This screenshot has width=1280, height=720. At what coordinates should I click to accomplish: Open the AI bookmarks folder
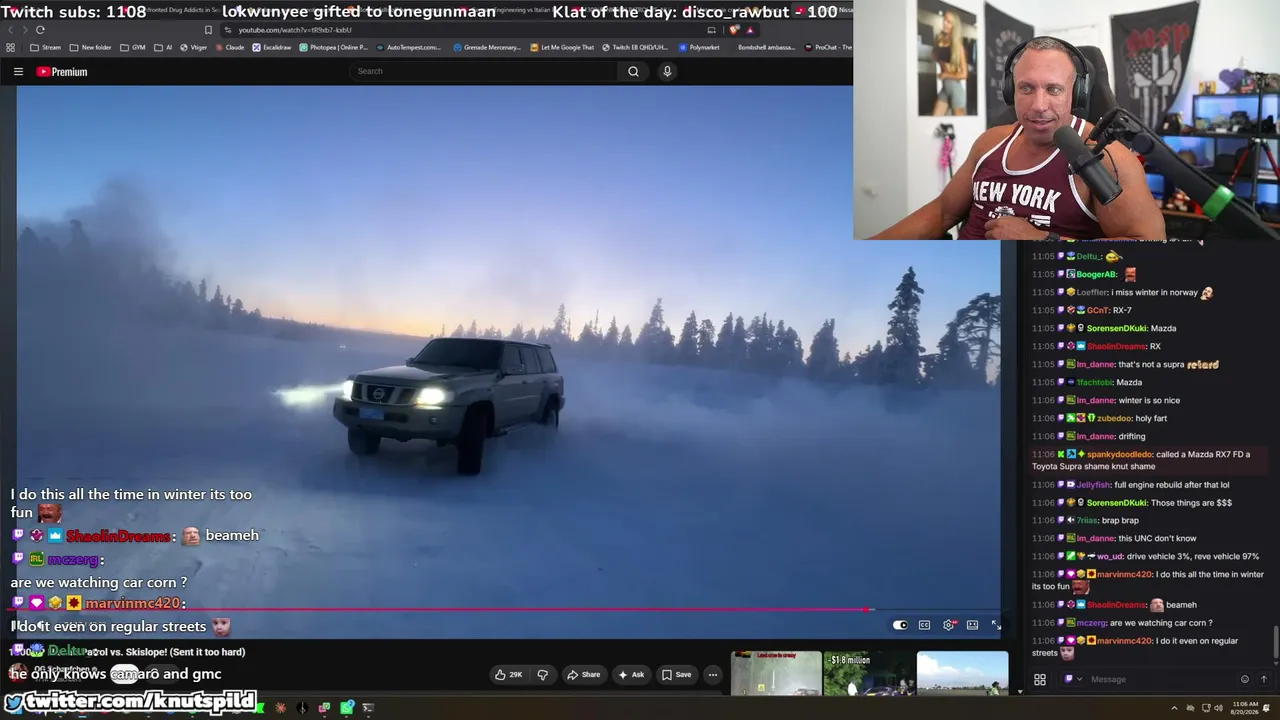[162, 47]
